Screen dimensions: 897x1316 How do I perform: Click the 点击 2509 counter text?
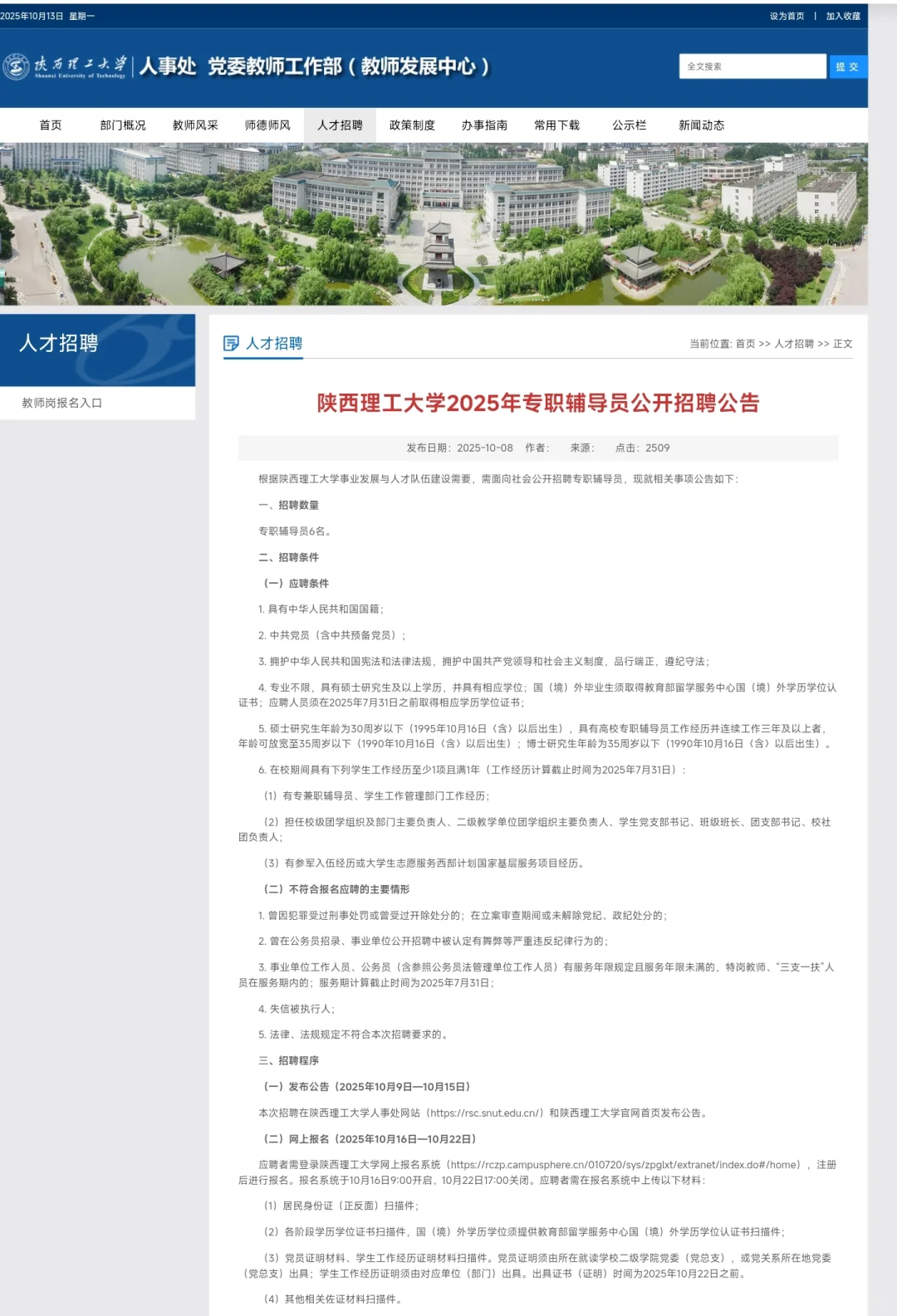[642, 448]
